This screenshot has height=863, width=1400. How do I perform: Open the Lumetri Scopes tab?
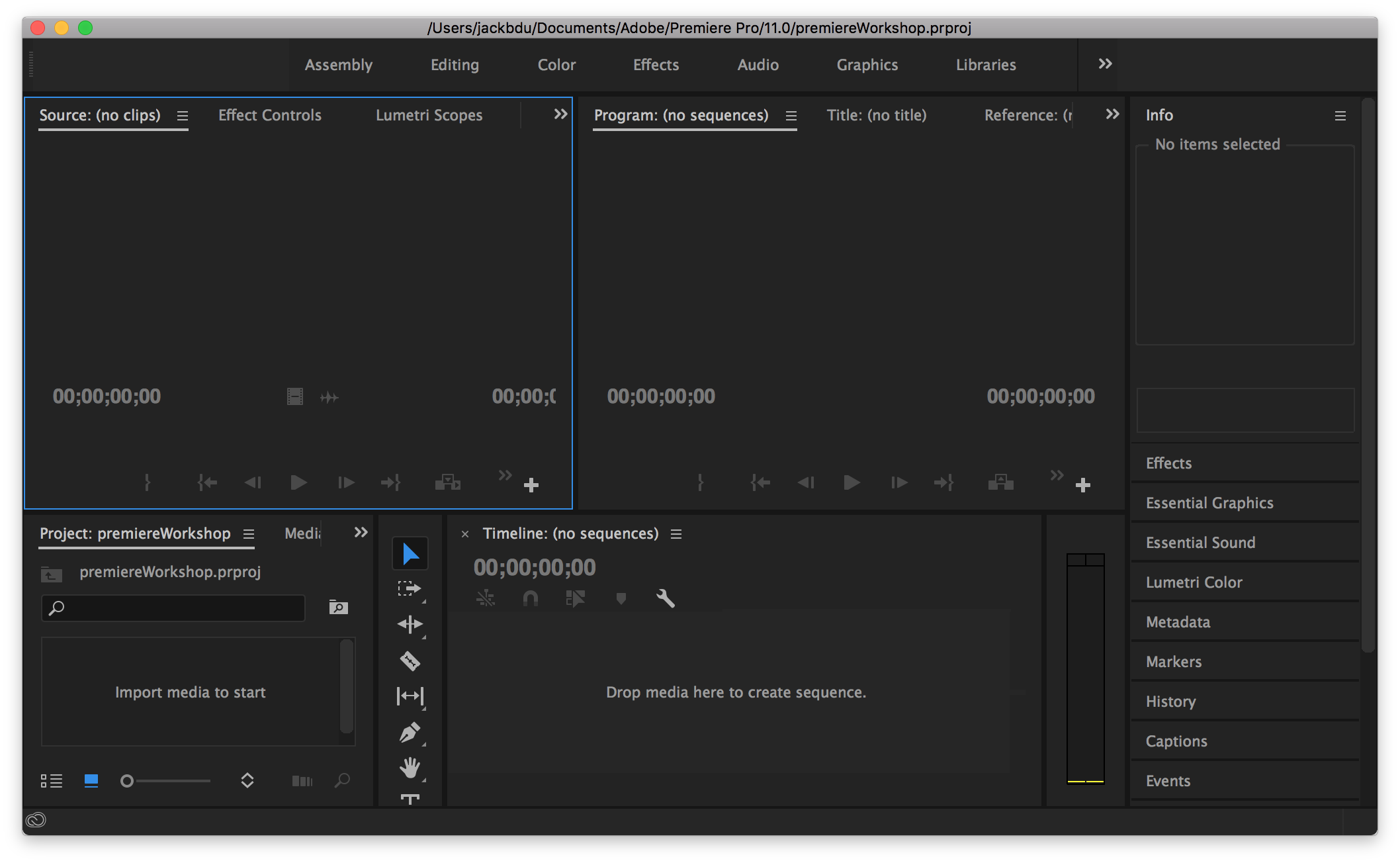[x=429, y=115]
